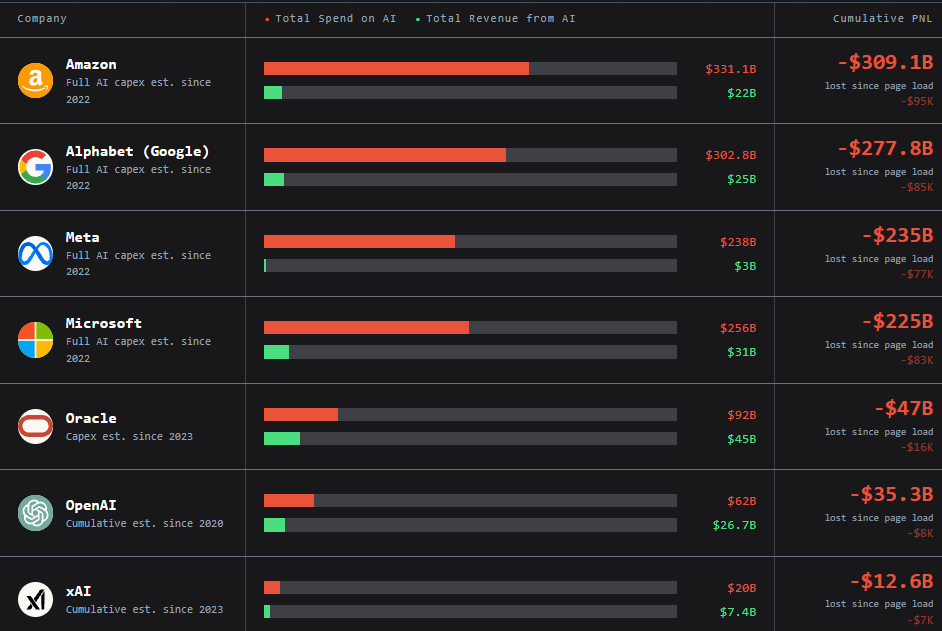Click the Alphabet Google logo icon
This screenshot has width=942, height=631.
(x=35, y=166)
